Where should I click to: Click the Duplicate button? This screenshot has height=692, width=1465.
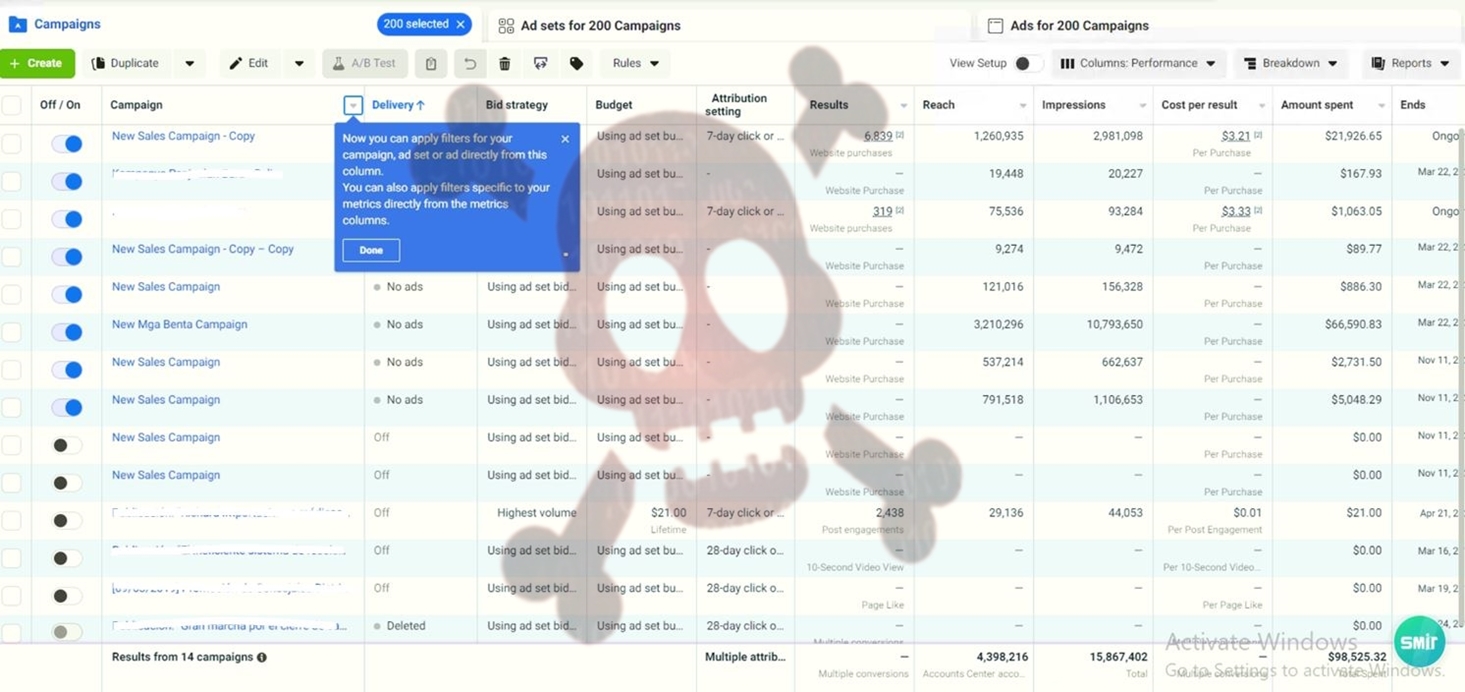pyautogui.click(x=126, y=63)
